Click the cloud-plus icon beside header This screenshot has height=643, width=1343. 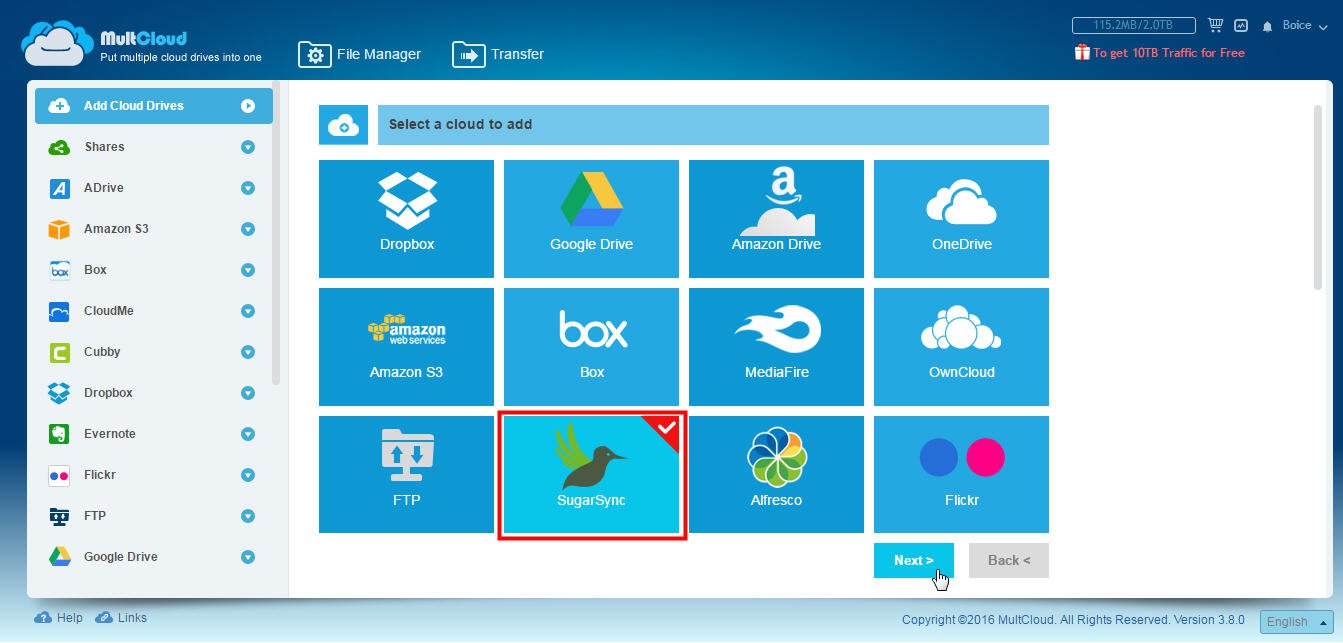point(343,125)
